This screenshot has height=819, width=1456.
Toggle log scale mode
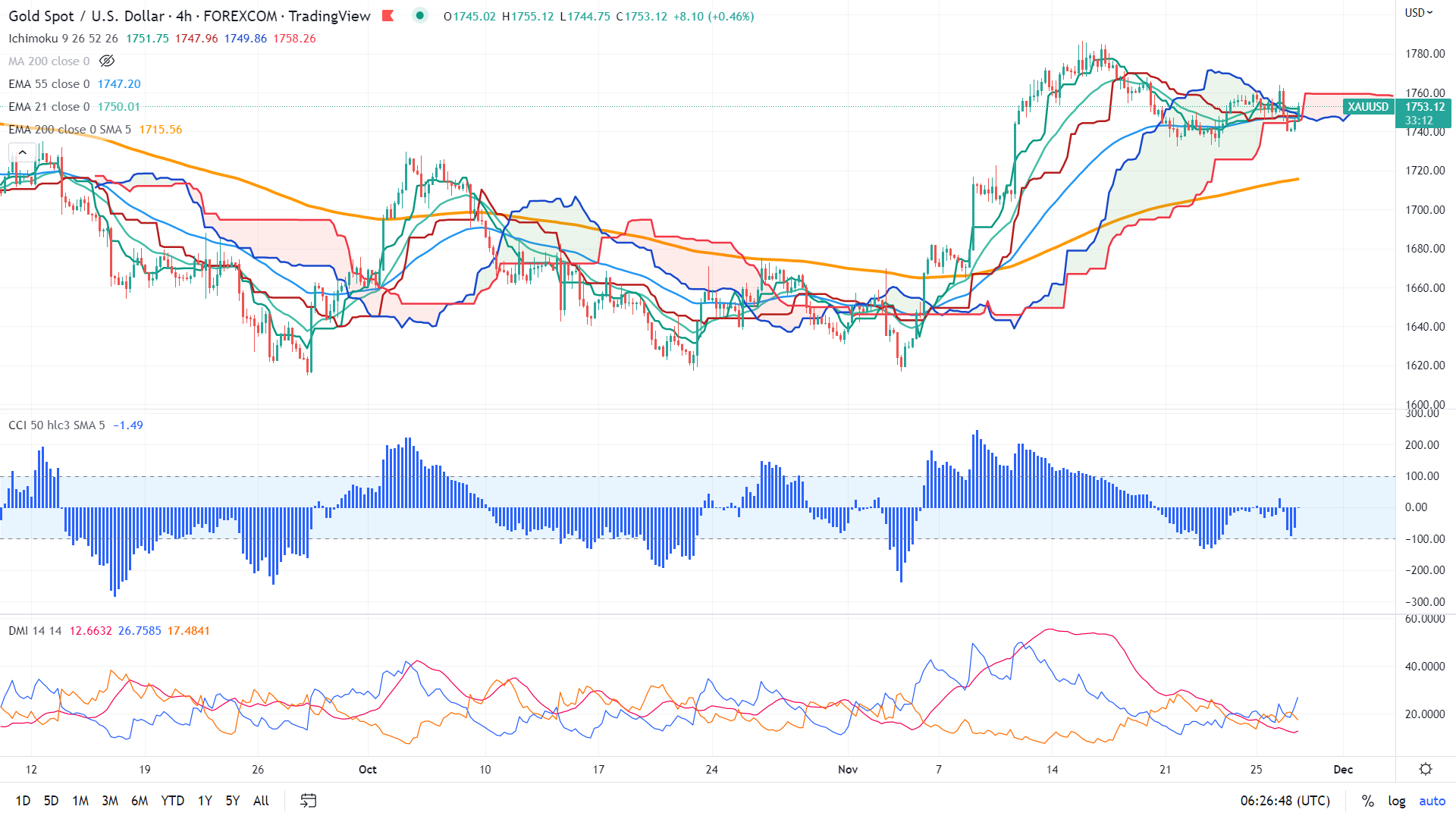(x=1396, y=801)
